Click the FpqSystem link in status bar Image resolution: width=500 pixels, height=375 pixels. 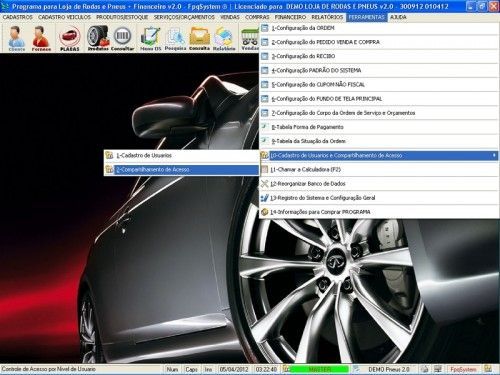463,369
